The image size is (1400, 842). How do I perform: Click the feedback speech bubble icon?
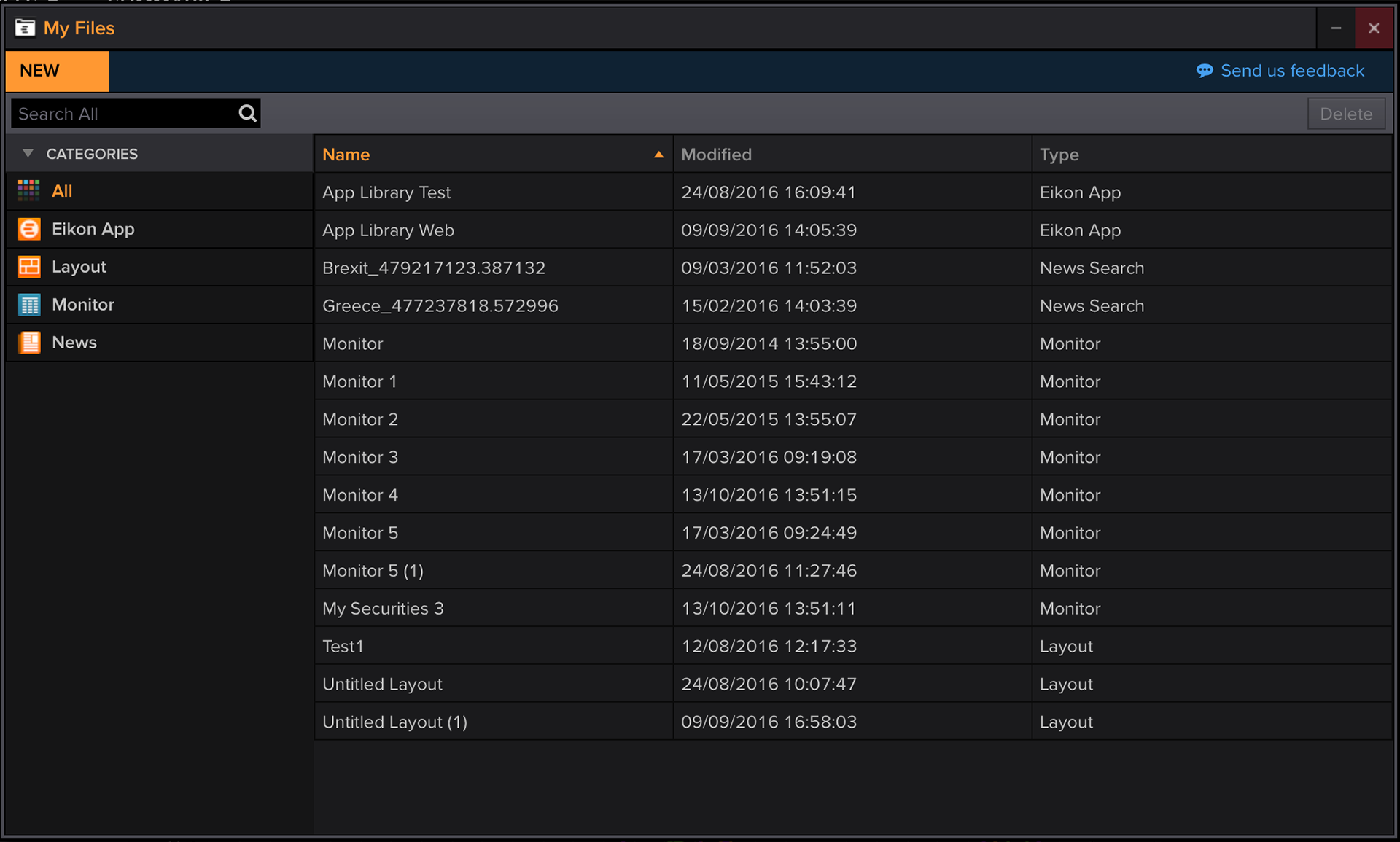(1205, 70)
